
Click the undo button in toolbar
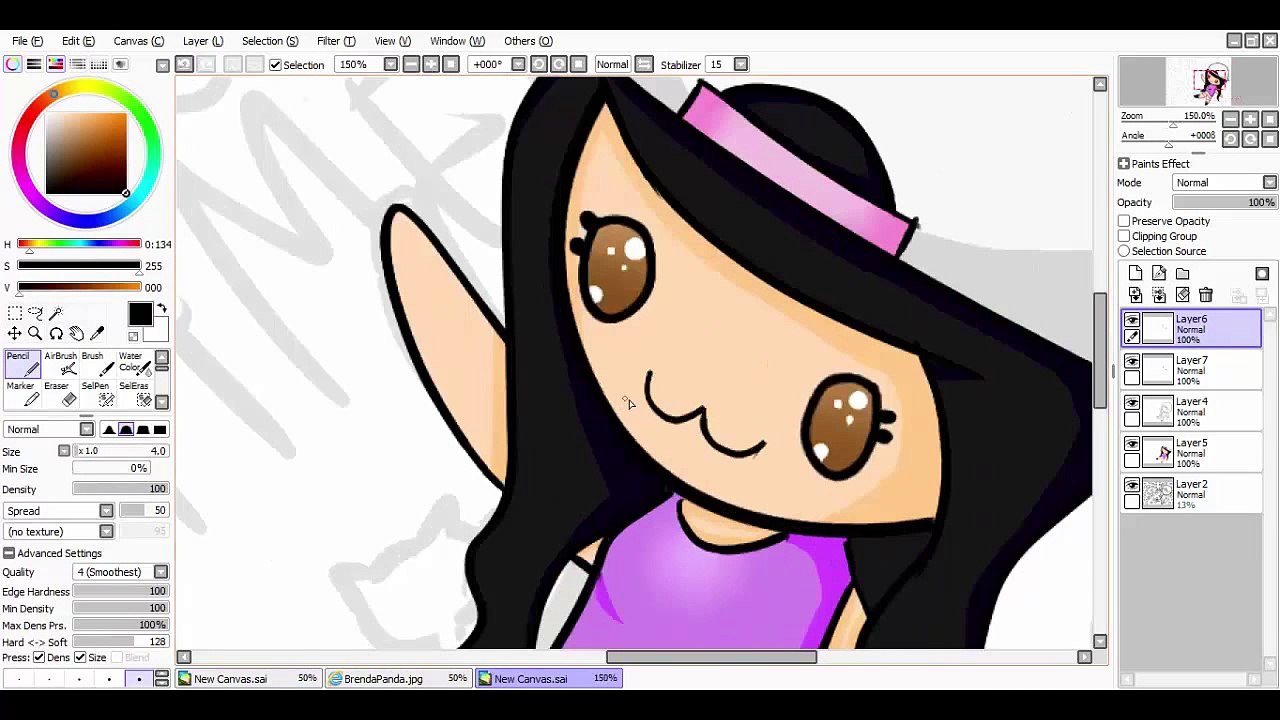(184, 64)
